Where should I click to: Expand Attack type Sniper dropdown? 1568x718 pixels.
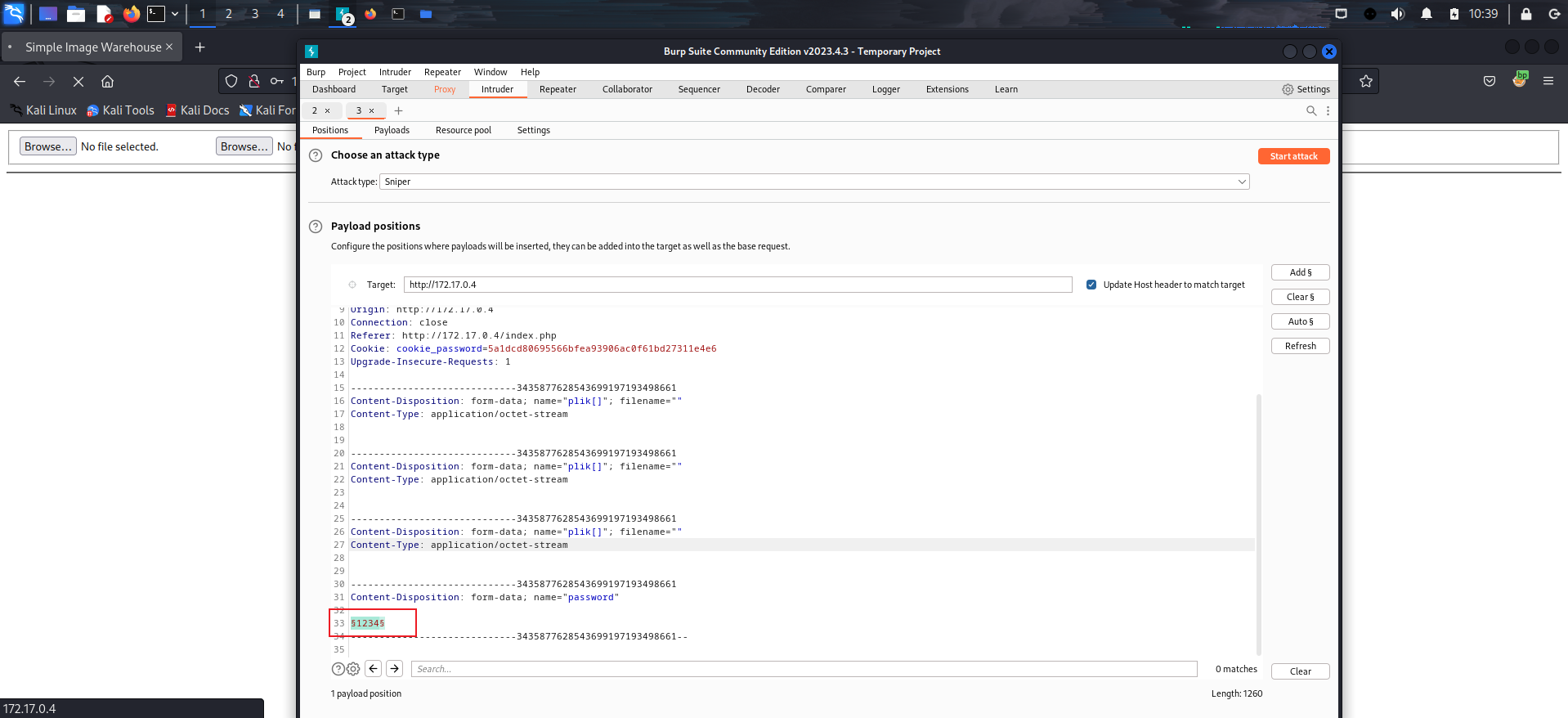(x=814, y=182)
